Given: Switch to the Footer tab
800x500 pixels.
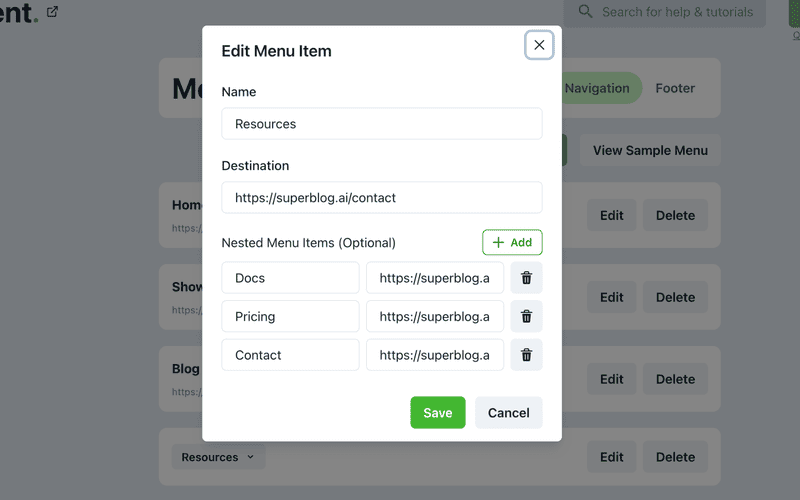Looking at the screenshot, I should click(x=675, y=88).
